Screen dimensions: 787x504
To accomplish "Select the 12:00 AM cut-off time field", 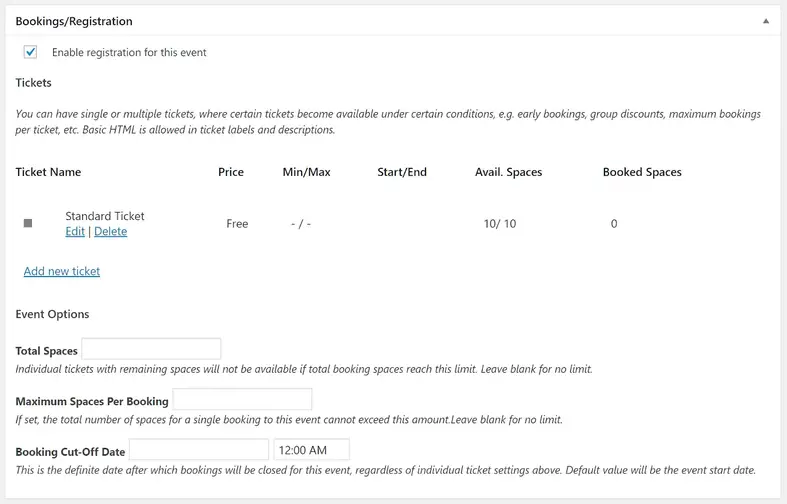I will (x=311, y=449).
